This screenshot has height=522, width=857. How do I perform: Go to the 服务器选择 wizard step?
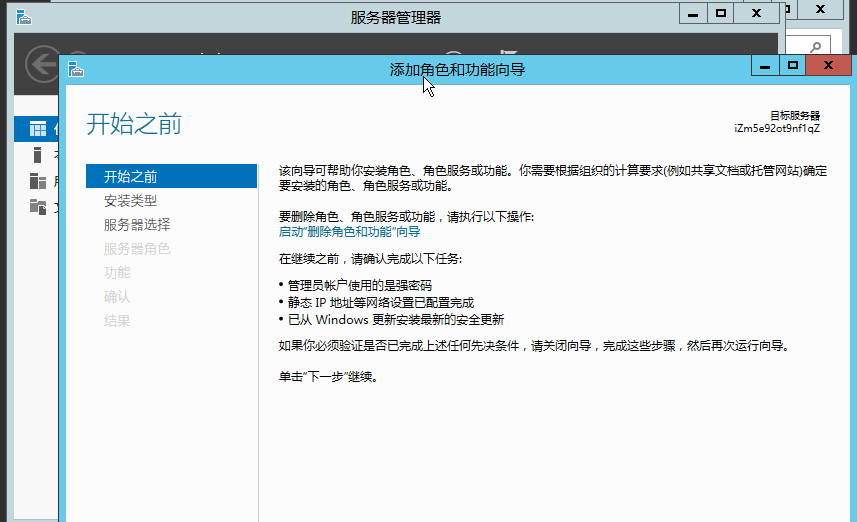click(x=137, y=225)
